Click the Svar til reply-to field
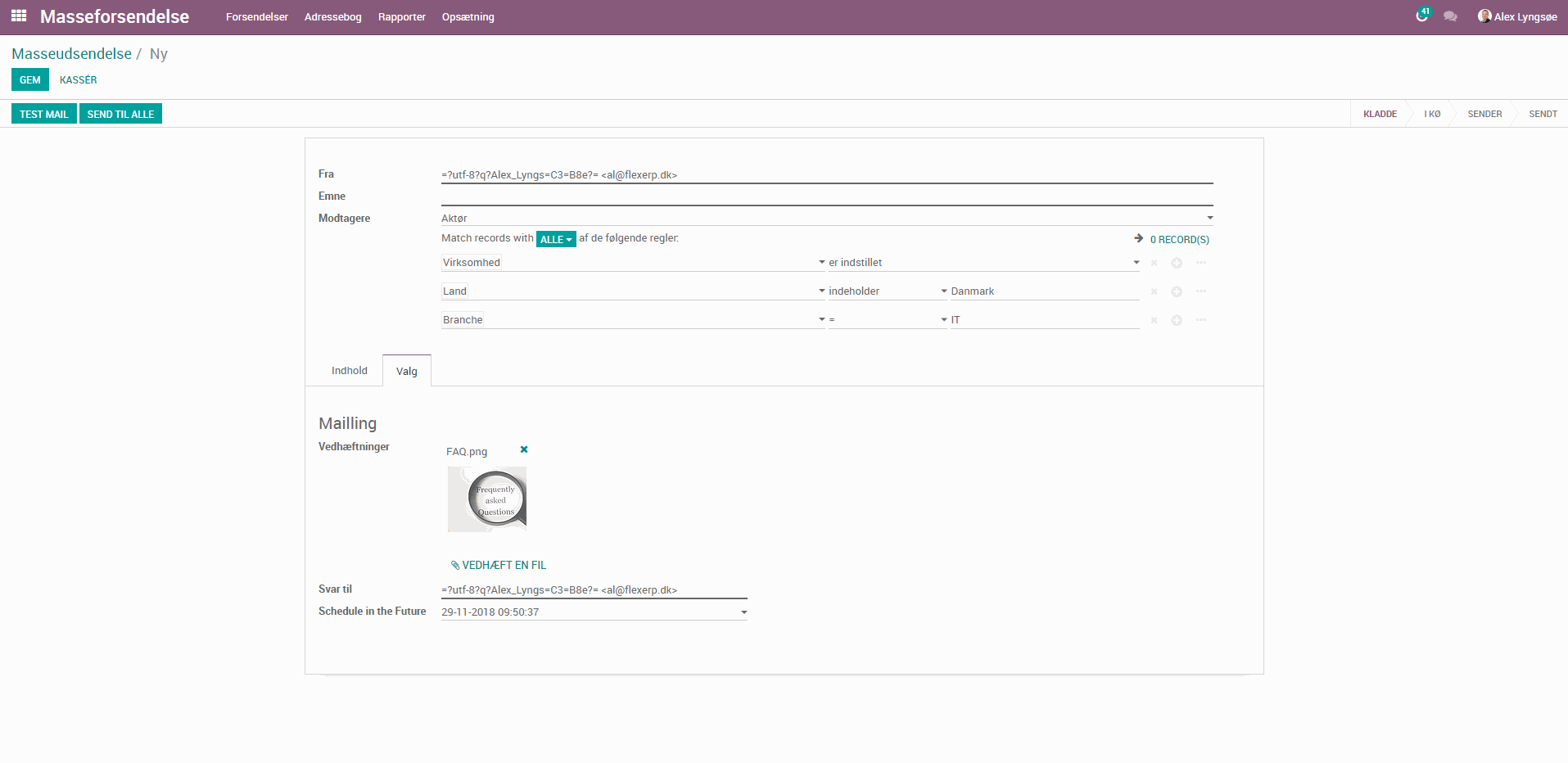The height and width of the screenshot is (763, 1568). (x=594, y=589)
